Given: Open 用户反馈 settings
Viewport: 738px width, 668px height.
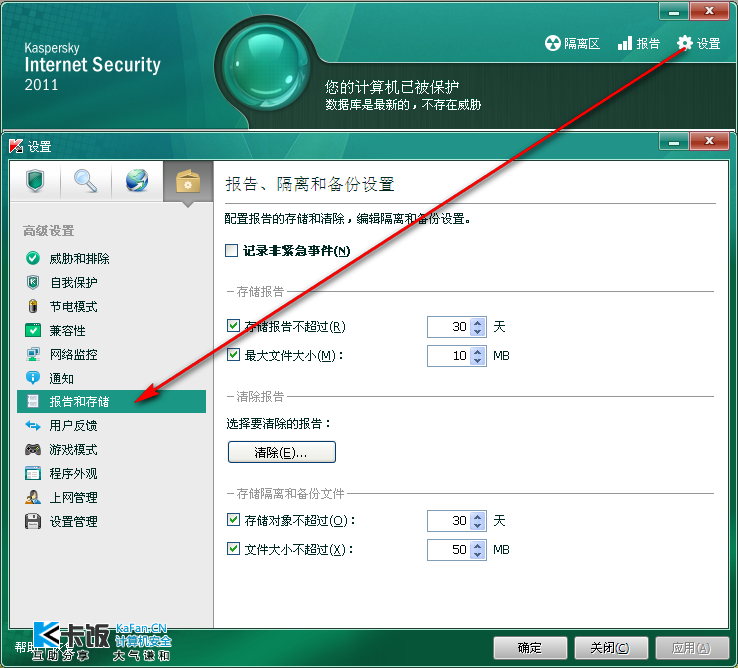Looking at the screenshot, I should click(112, 426).
